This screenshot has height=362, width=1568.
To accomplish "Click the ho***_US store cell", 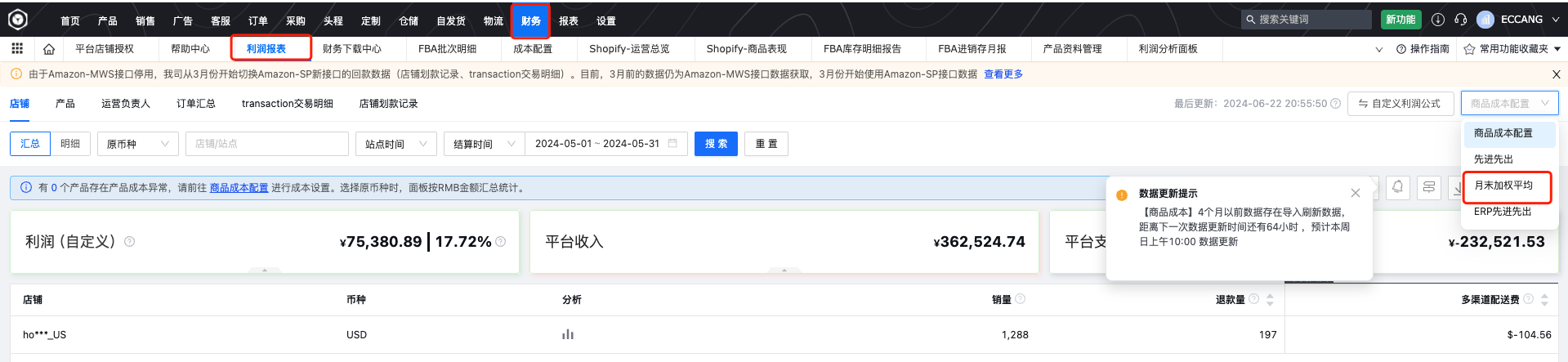I will pos(44,335).
